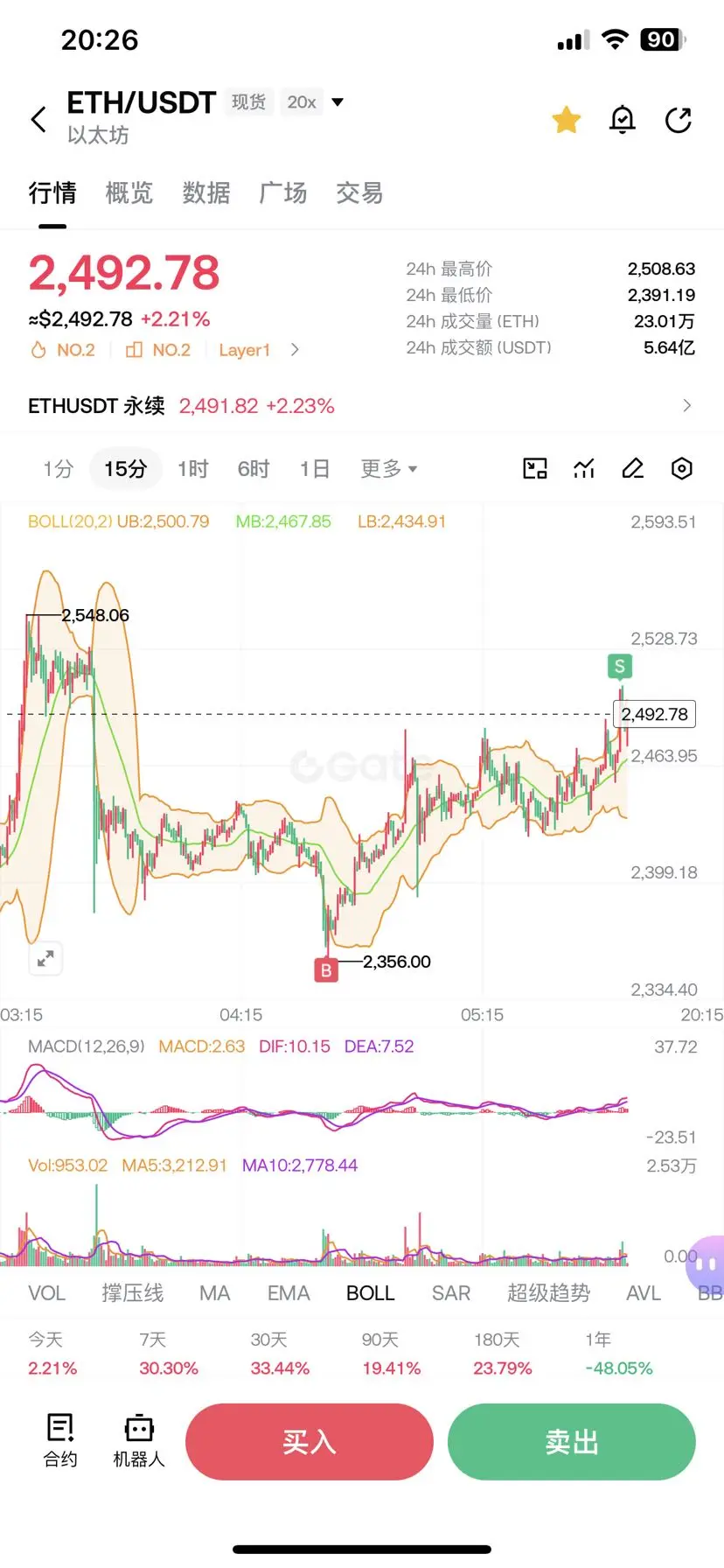Select the 90天 19.41% period

click(x=392, y=1354)
